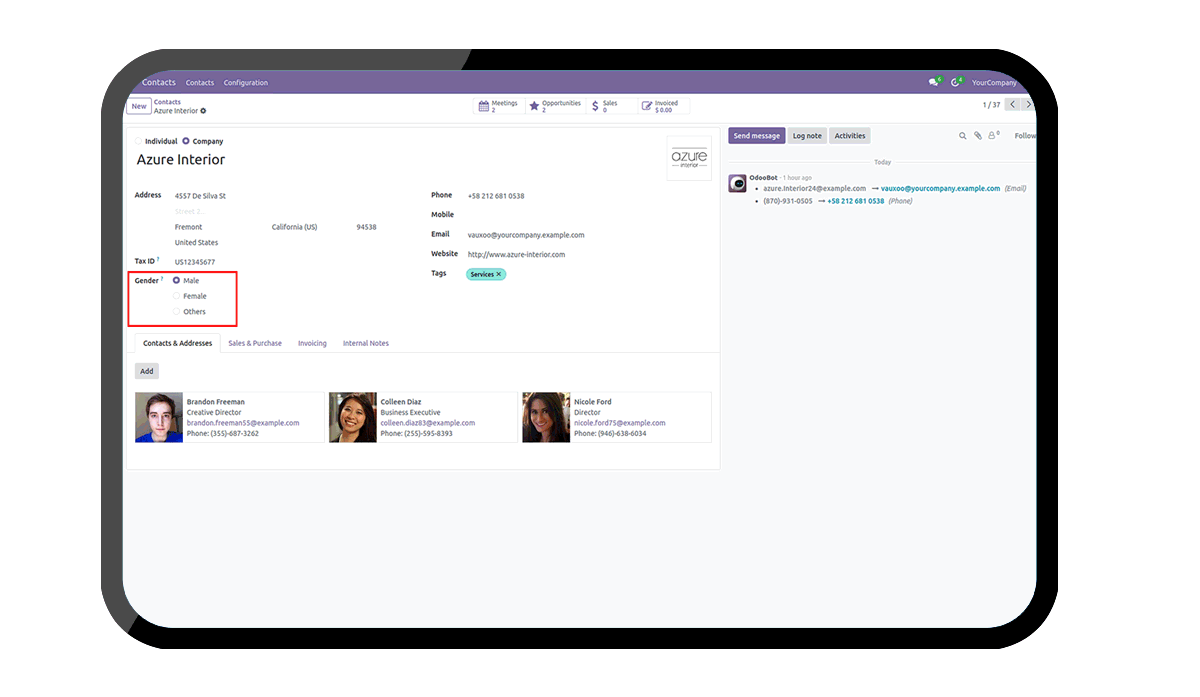1200x697 pixels.
Task: Click the OdooBot avatar in chatter
Action: [x=737, y=183]
